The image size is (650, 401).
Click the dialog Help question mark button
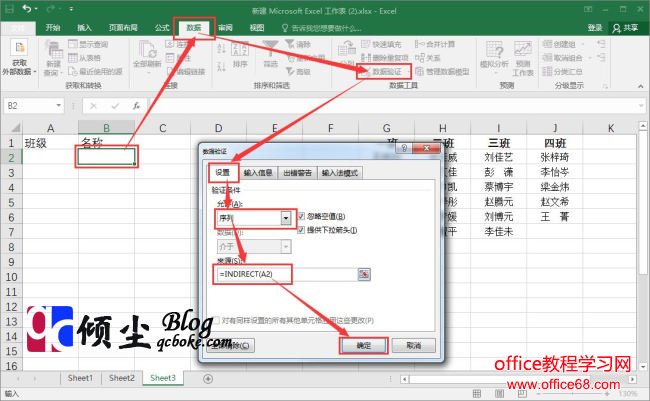[x=404, y=148]
